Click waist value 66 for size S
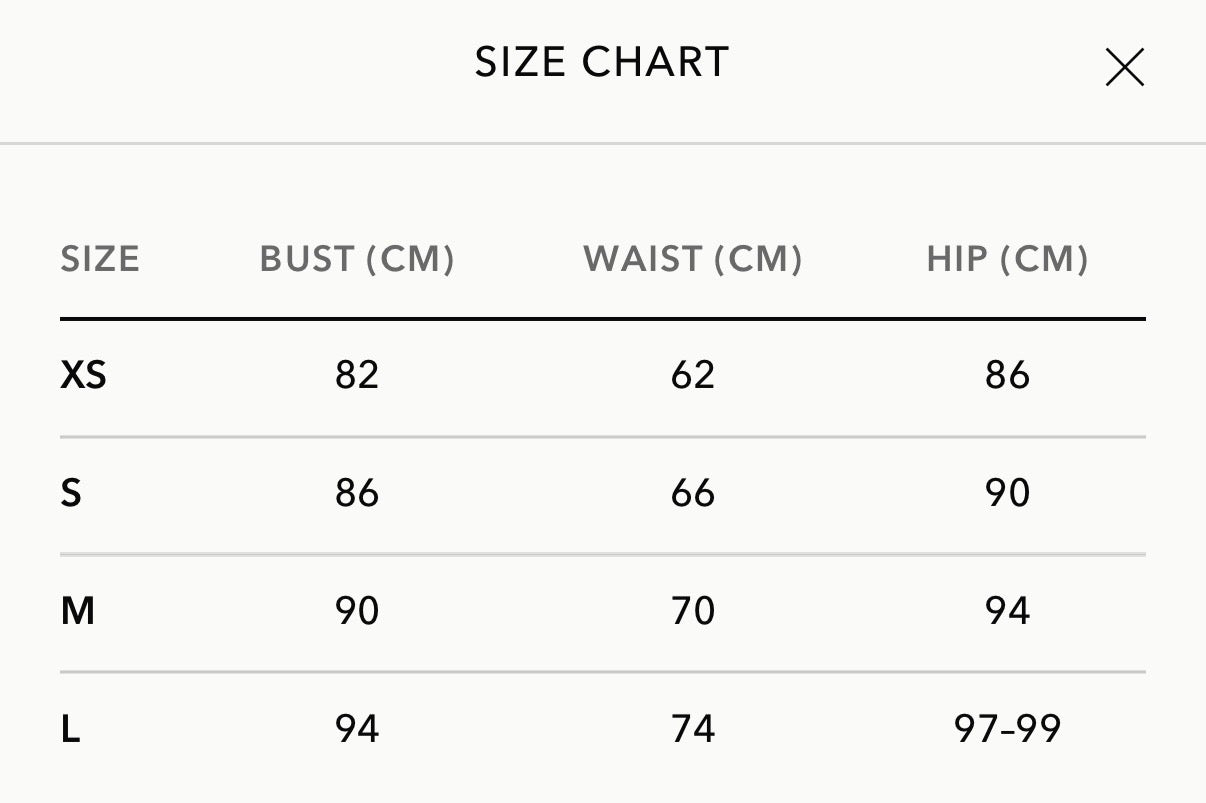Viewport: 1206px width, 803px height. [693, 493]
